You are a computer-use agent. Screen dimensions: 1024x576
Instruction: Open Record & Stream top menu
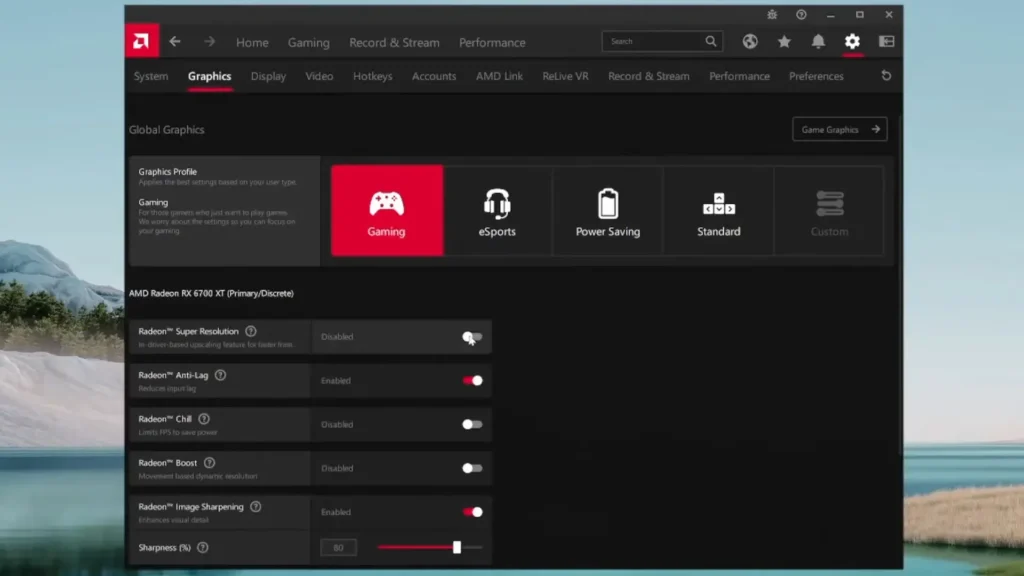(394, 42)
